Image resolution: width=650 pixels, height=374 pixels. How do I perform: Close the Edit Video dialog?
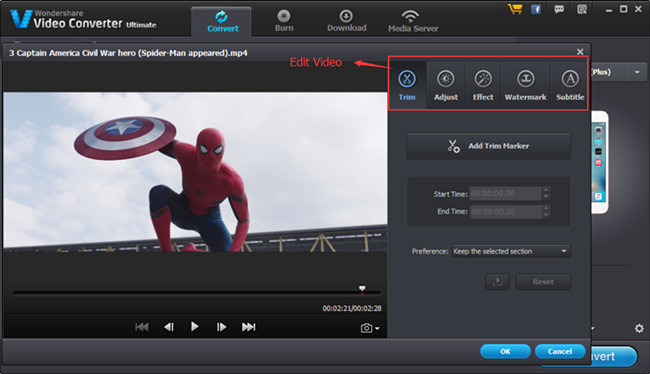[x=580, y=52]
